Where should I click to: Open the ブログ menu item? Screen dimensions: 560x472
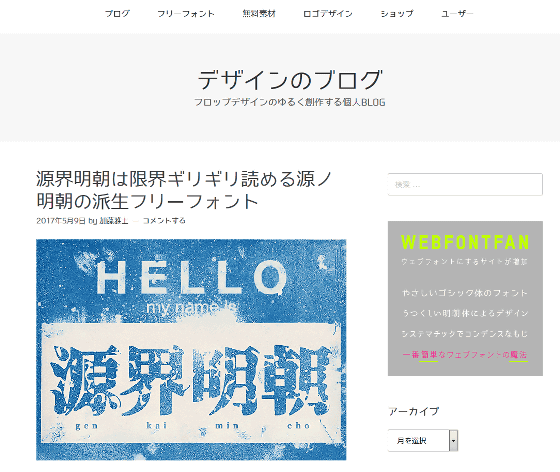(117, 14)
